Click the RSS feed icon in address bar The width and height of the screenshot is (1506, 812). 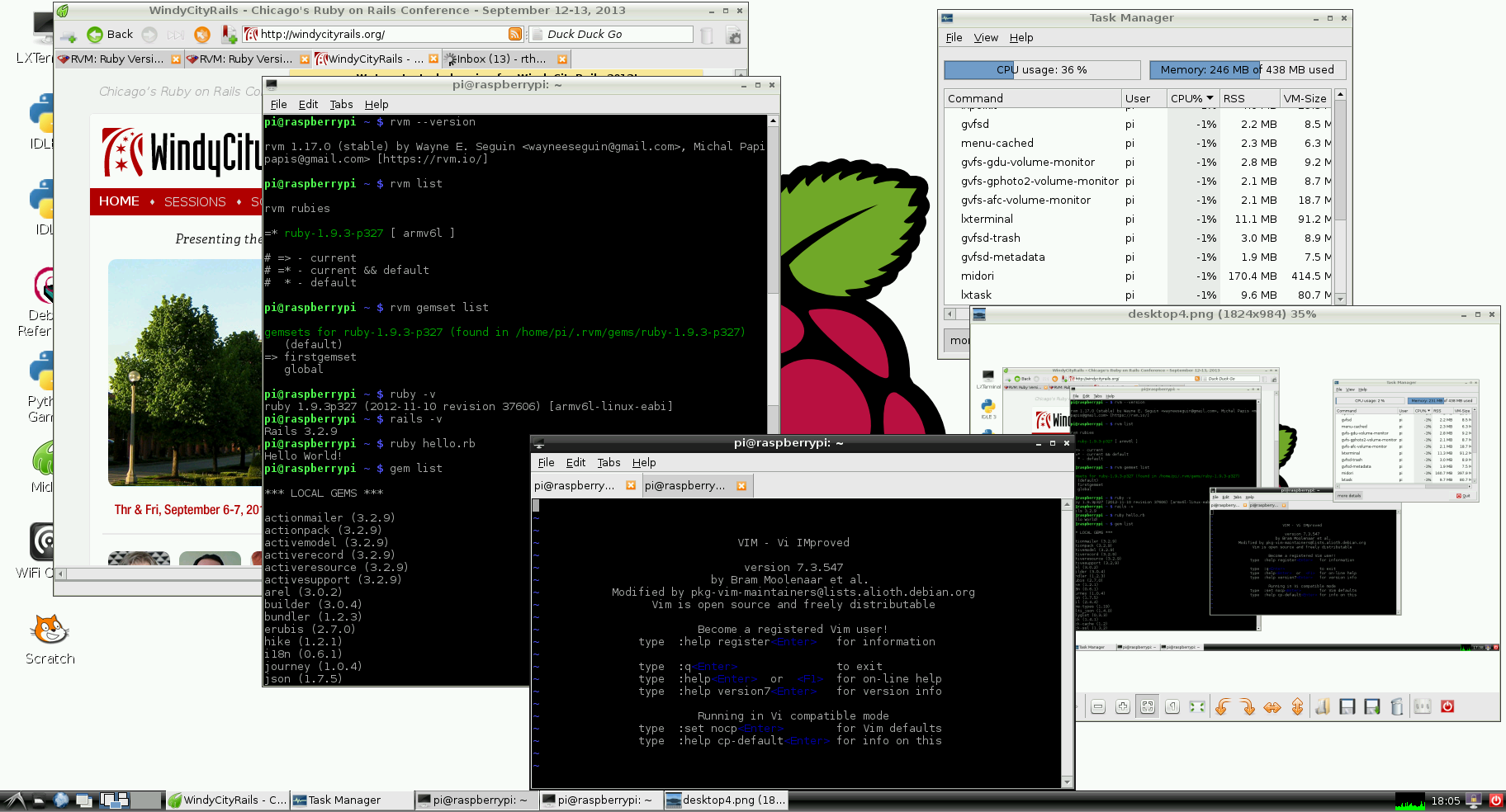point(514,34)
